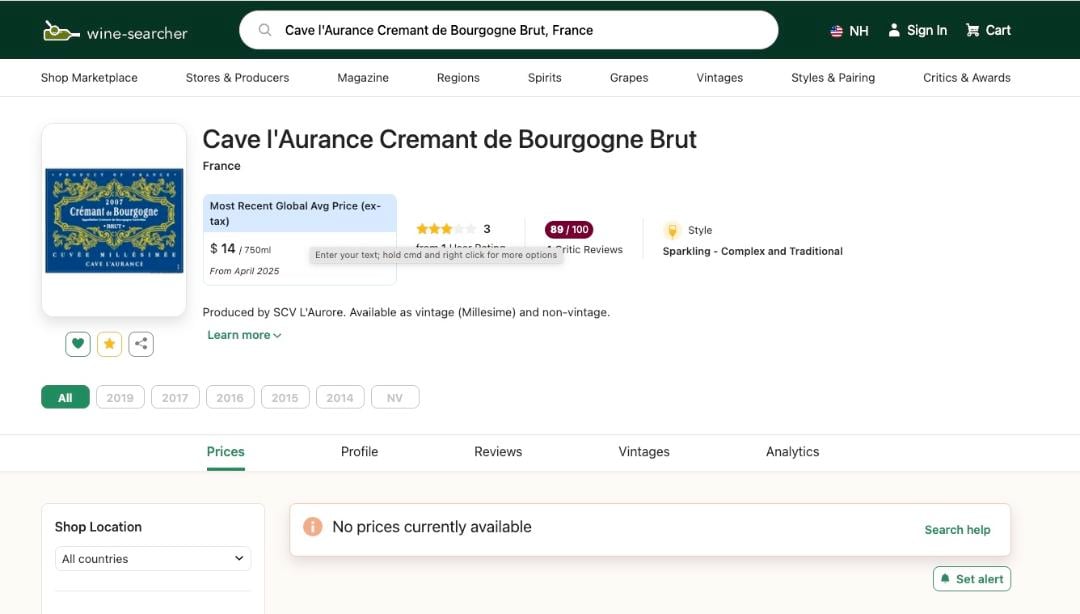The width and height of the screenshot is (1080, 614).
Task: Switch to the Profile tab
Action: point(360,452)
